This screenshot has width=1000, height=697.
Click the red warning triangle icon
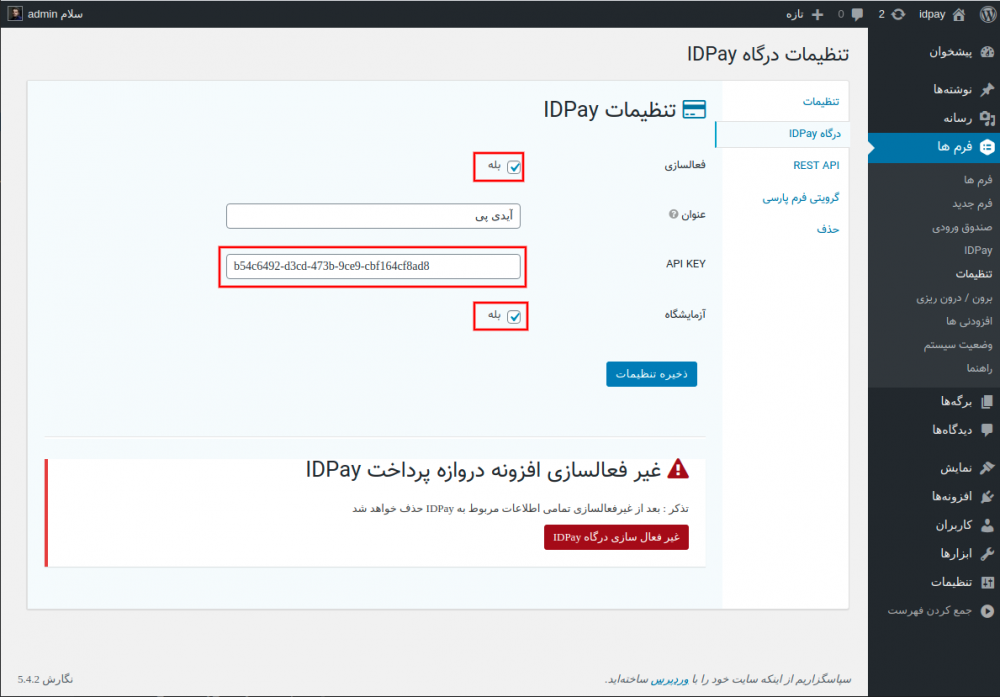678,469
